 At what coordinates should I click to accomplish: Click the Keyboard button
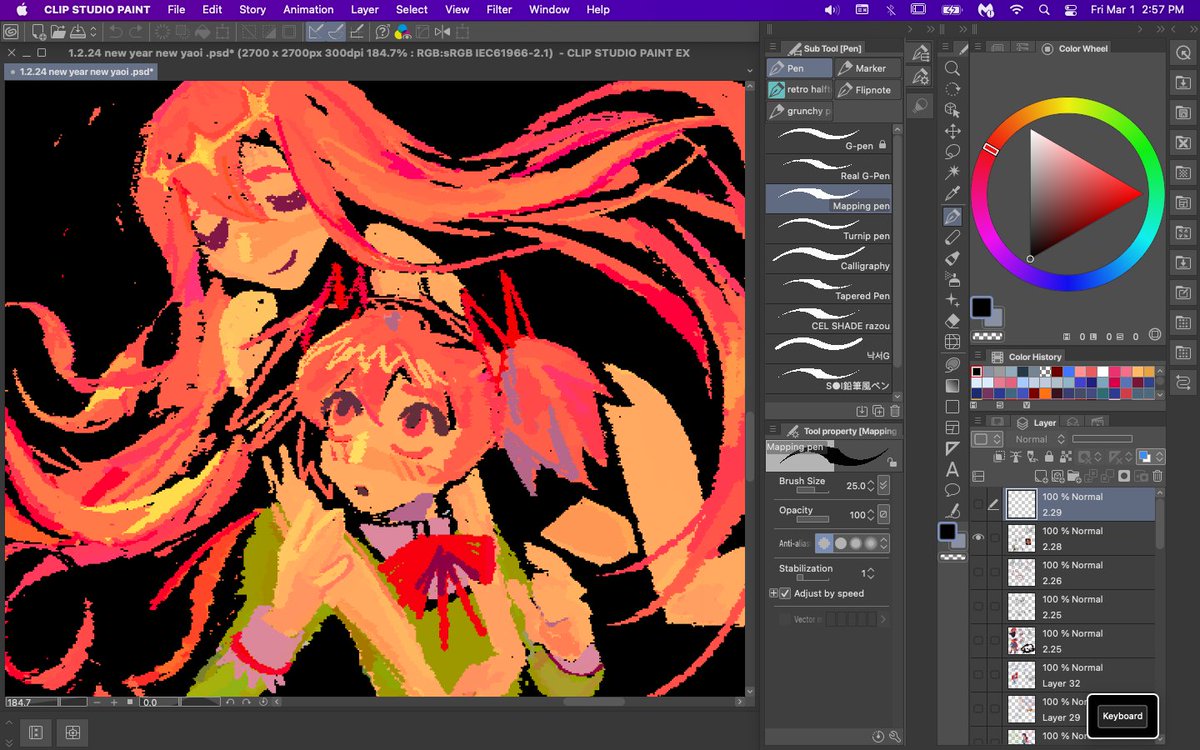click(x=1122, y=716)
